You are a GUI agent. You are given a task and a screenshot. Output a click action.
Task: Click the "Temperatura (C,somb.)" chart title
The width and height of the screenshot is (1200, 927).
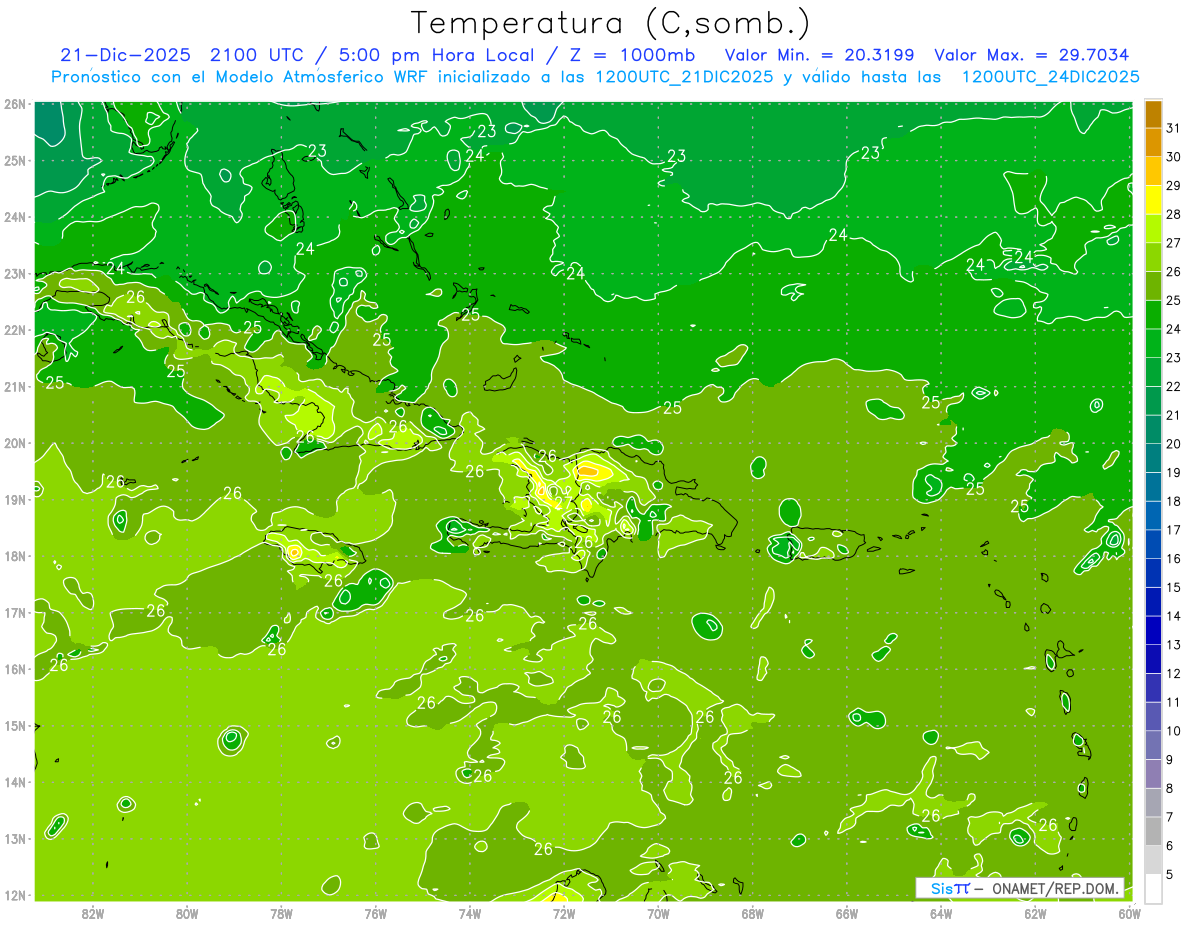click(611, 24)
